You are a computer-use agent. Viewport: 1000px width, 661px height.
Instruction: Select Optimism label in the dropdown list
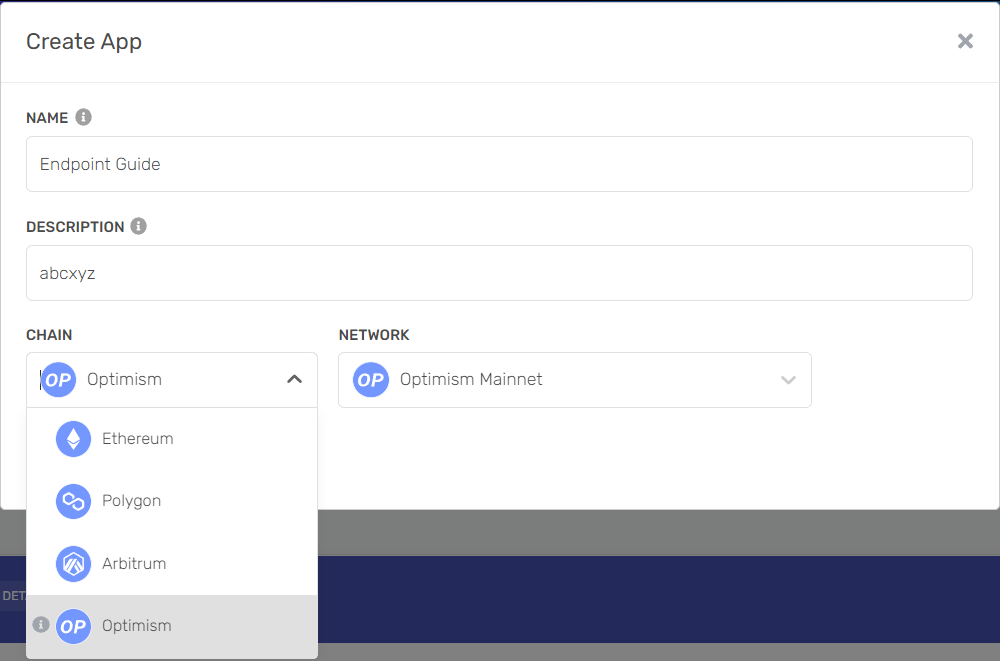(x=136, y=626)
